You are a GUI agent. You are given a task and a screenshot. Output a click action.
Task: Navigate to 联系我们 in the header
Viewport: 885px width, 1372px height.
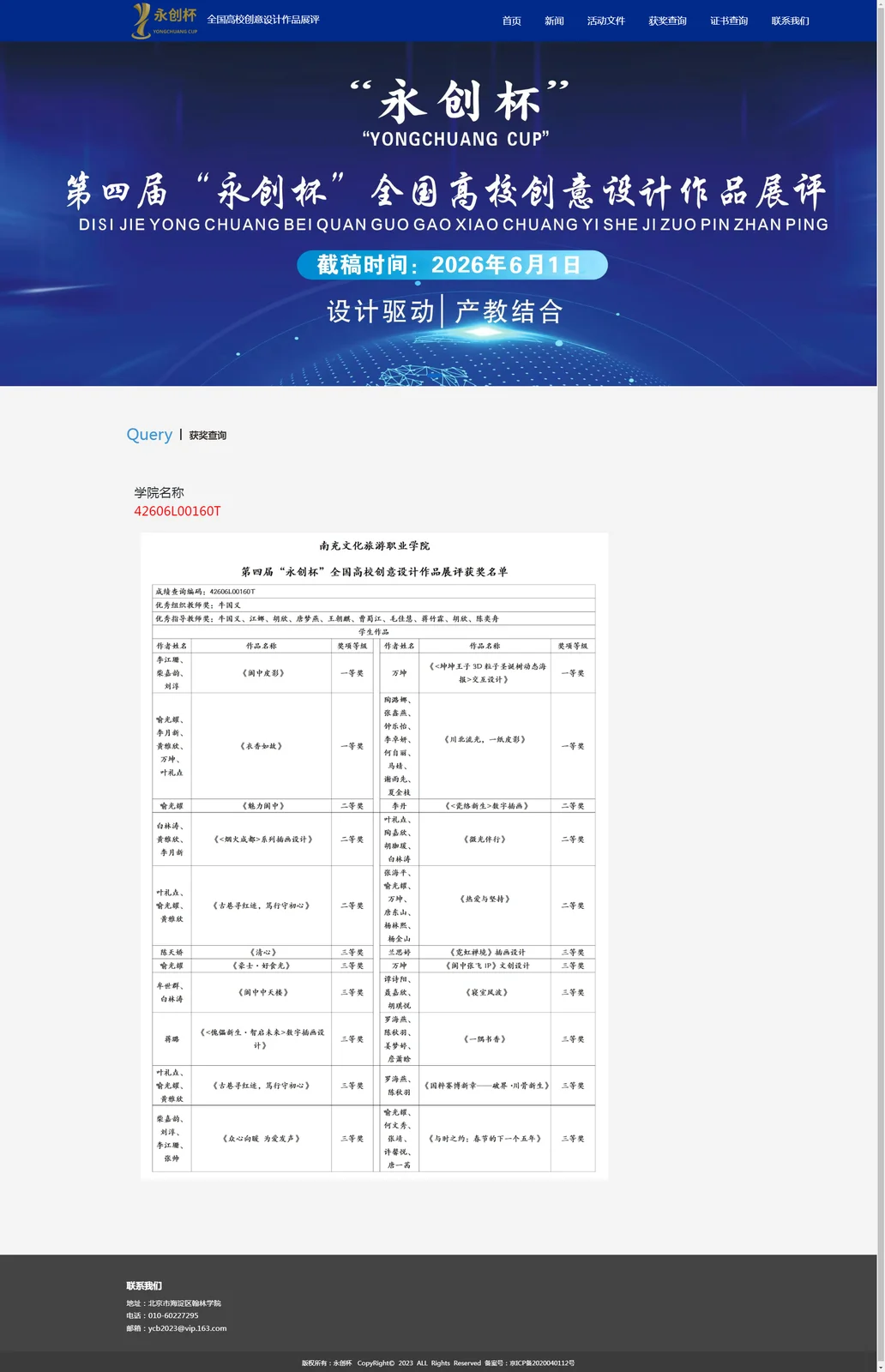pyautogui.click(x=791, y=21)
